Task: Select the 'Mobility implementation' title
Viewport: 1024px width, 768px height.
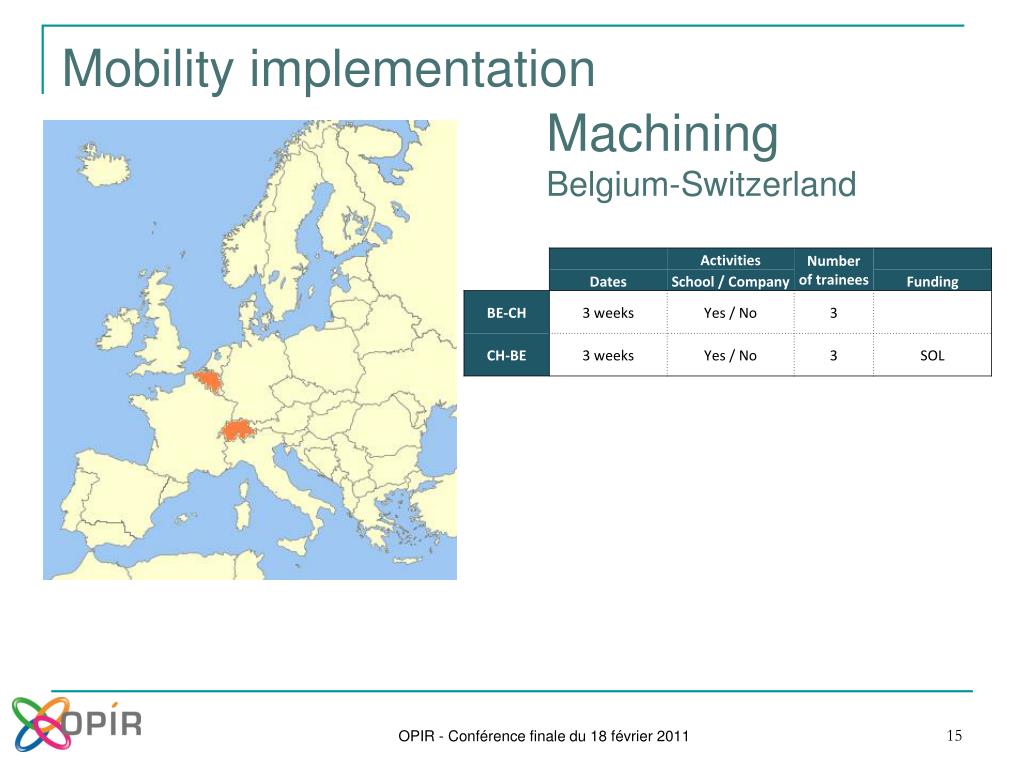Action: [328, 69]
